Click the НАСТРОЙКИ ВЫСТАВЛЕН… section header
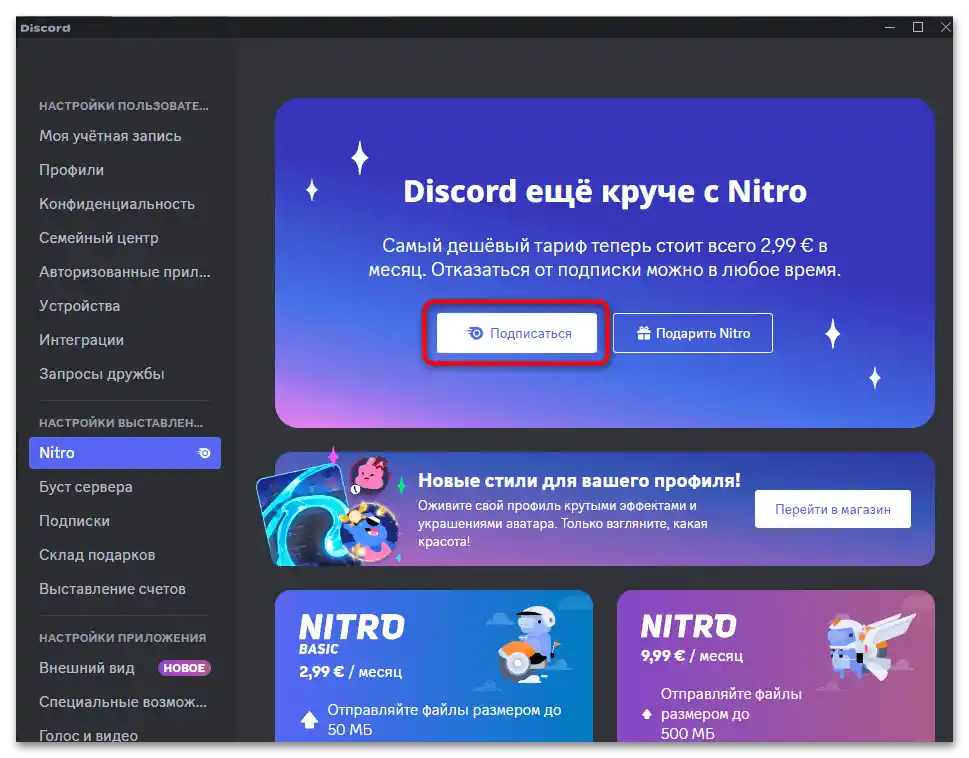 tap(121, 423)
